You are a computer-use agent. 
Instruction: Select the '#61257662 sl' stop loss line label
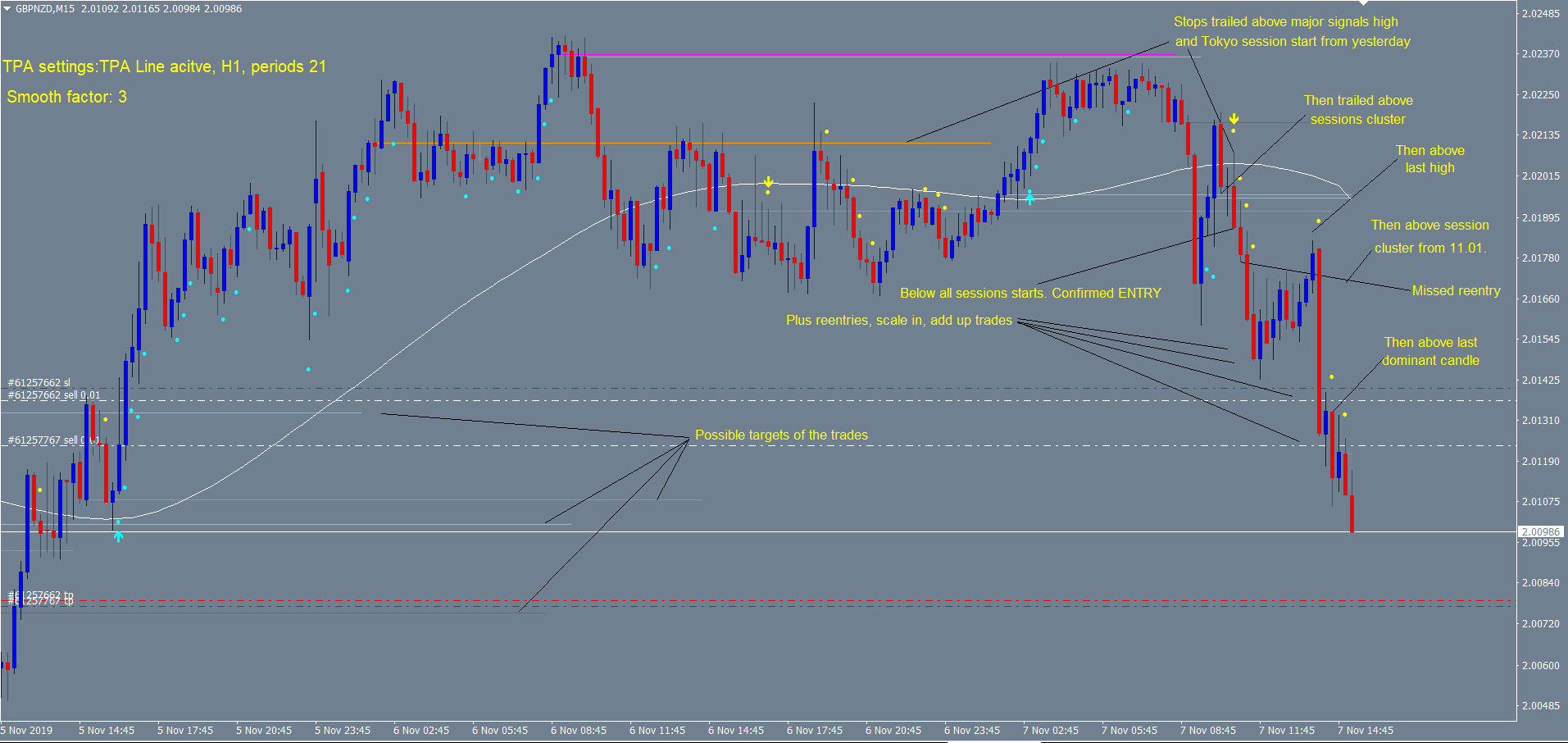click(39, 383)
